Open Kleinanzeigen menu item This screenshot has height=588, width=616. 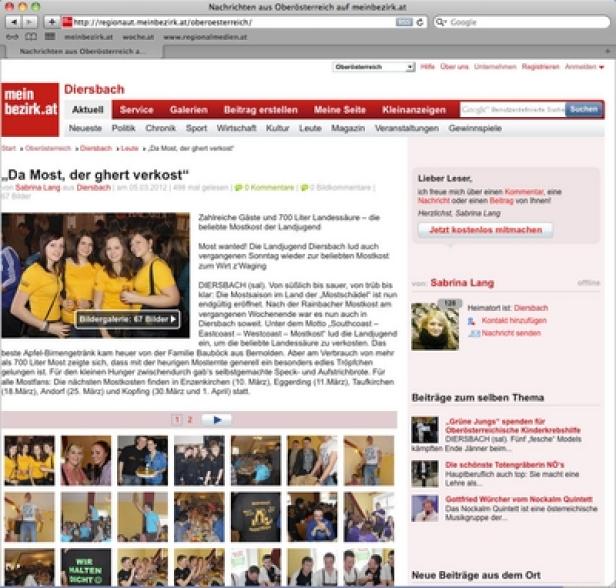coord(414,110)
